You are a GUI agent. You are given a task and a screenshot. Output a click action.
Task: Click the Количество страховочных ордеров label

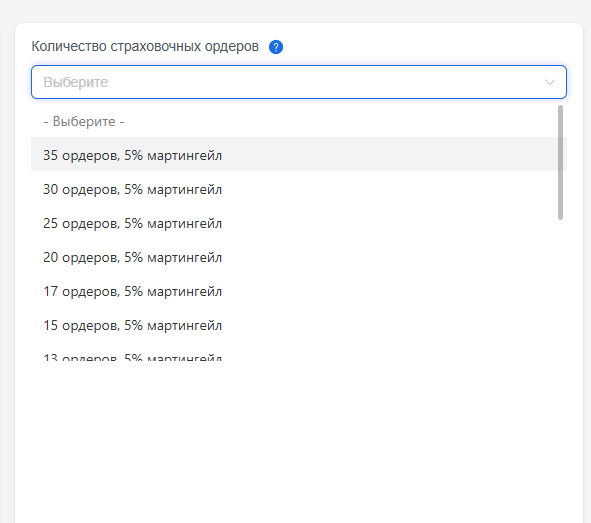click(x=145, y=46)
